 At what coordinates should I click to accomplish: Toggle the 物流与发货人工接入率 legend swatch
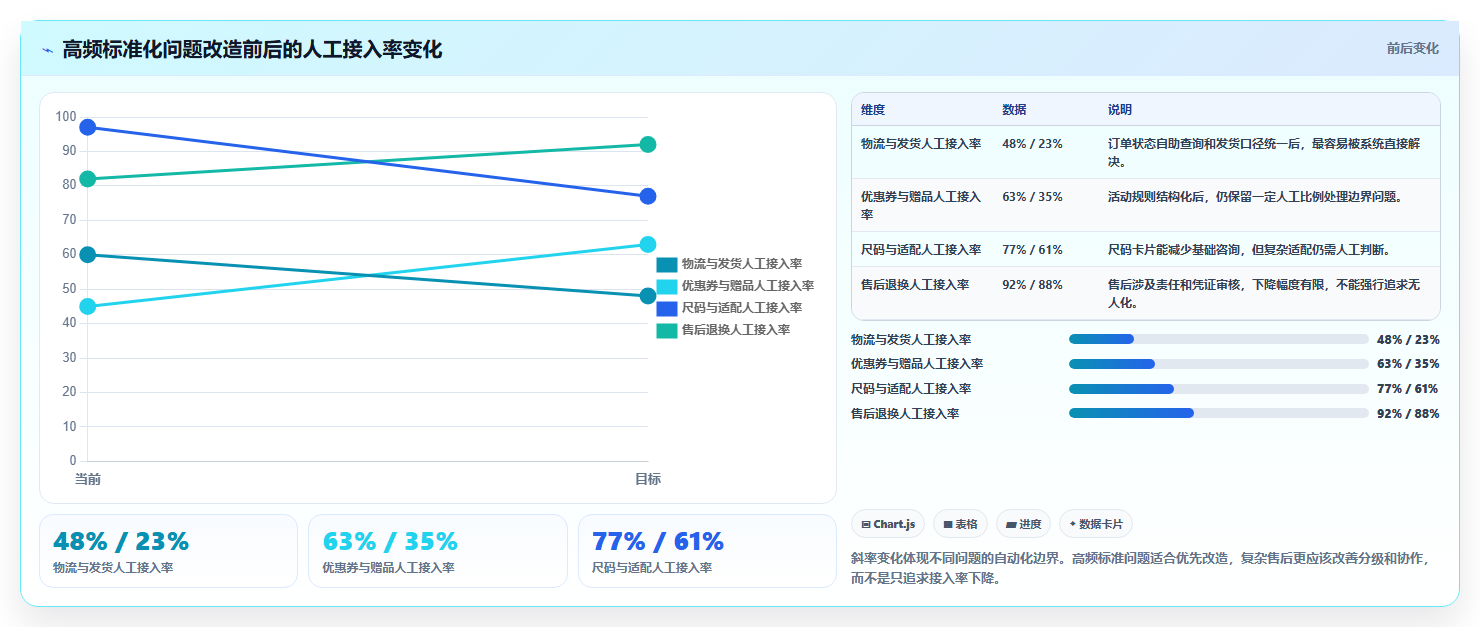(x=667, y=264)
